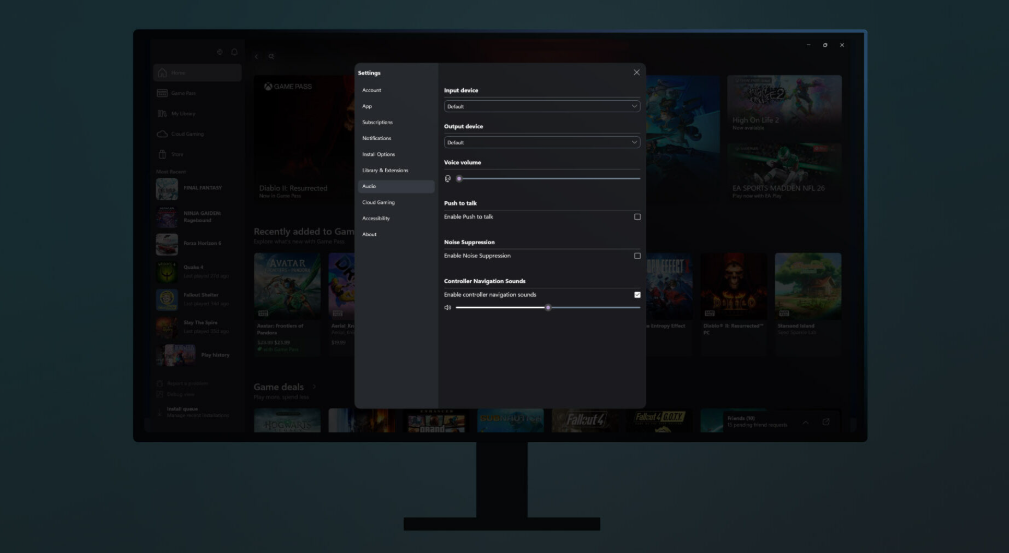
Task: Click the speaker icon under controller navigation sounds
Action: pyautogui.click(x=448, y=307)
